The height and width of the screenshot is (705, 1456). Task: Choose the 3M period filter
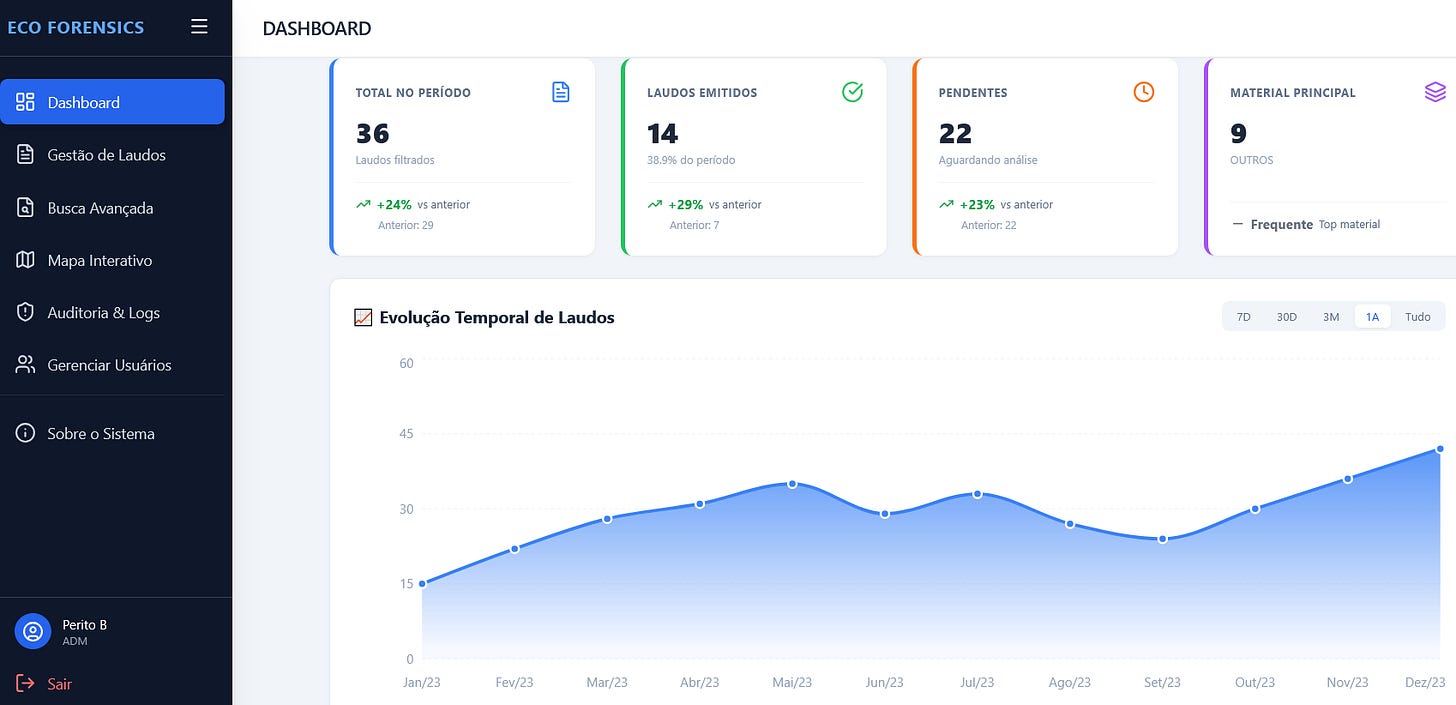pos(1331,317)
